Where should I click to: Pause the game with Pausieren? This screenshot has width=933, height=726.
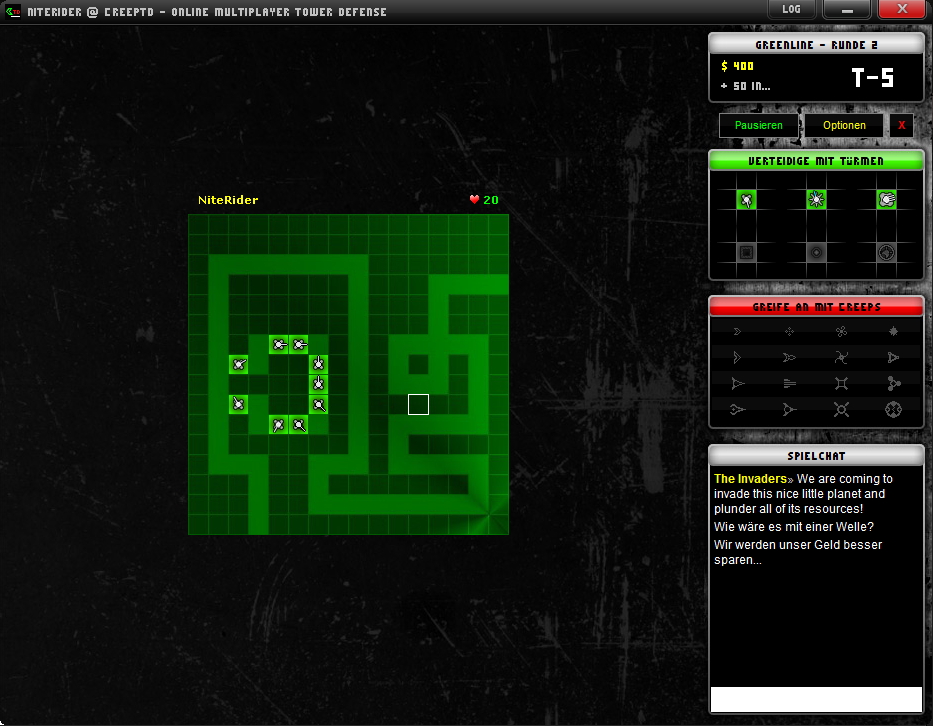coord(759,126)
